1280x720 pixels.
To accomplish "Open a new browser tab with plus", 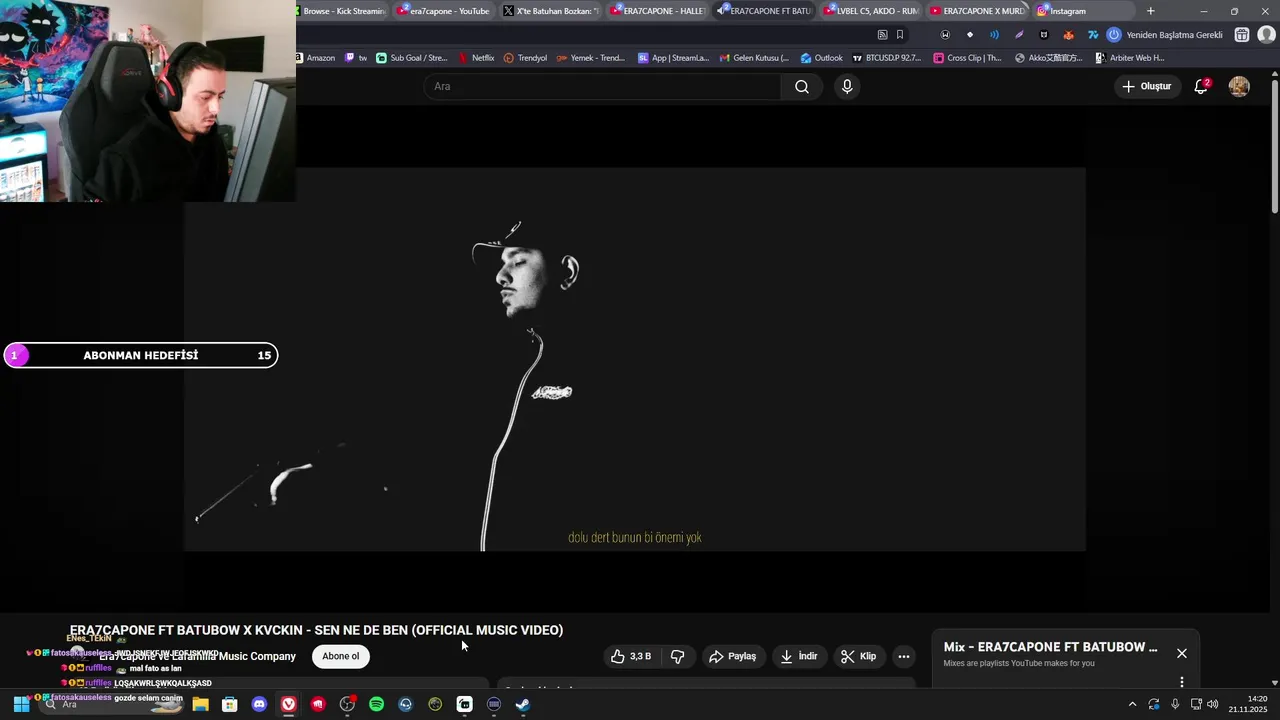I will [x=1150, y=11].
